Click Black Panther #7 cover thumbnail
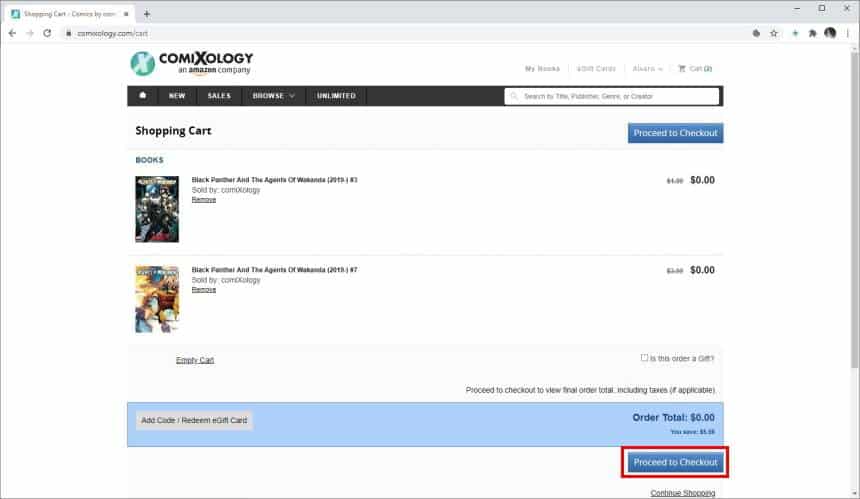The image size is (860, 499). click(157, 299)
